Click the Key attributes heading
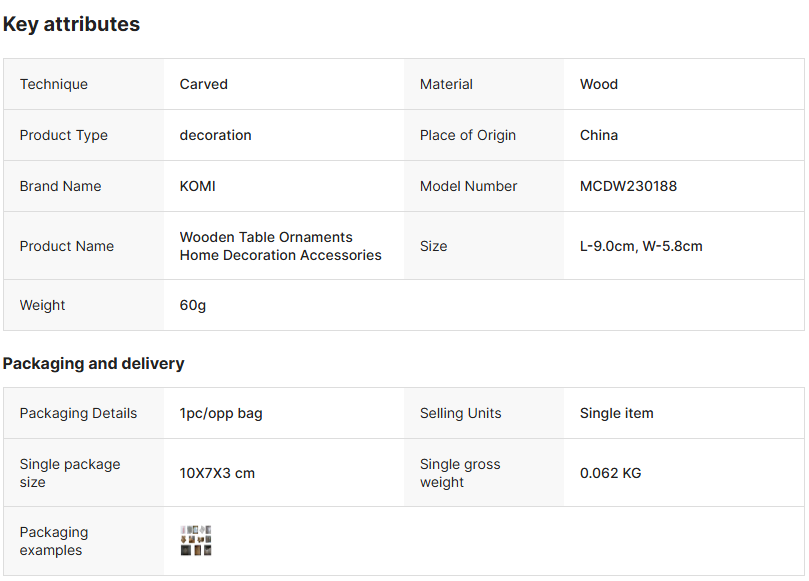Viewport: 809px width, 581px height. click(x=71, y=25)
